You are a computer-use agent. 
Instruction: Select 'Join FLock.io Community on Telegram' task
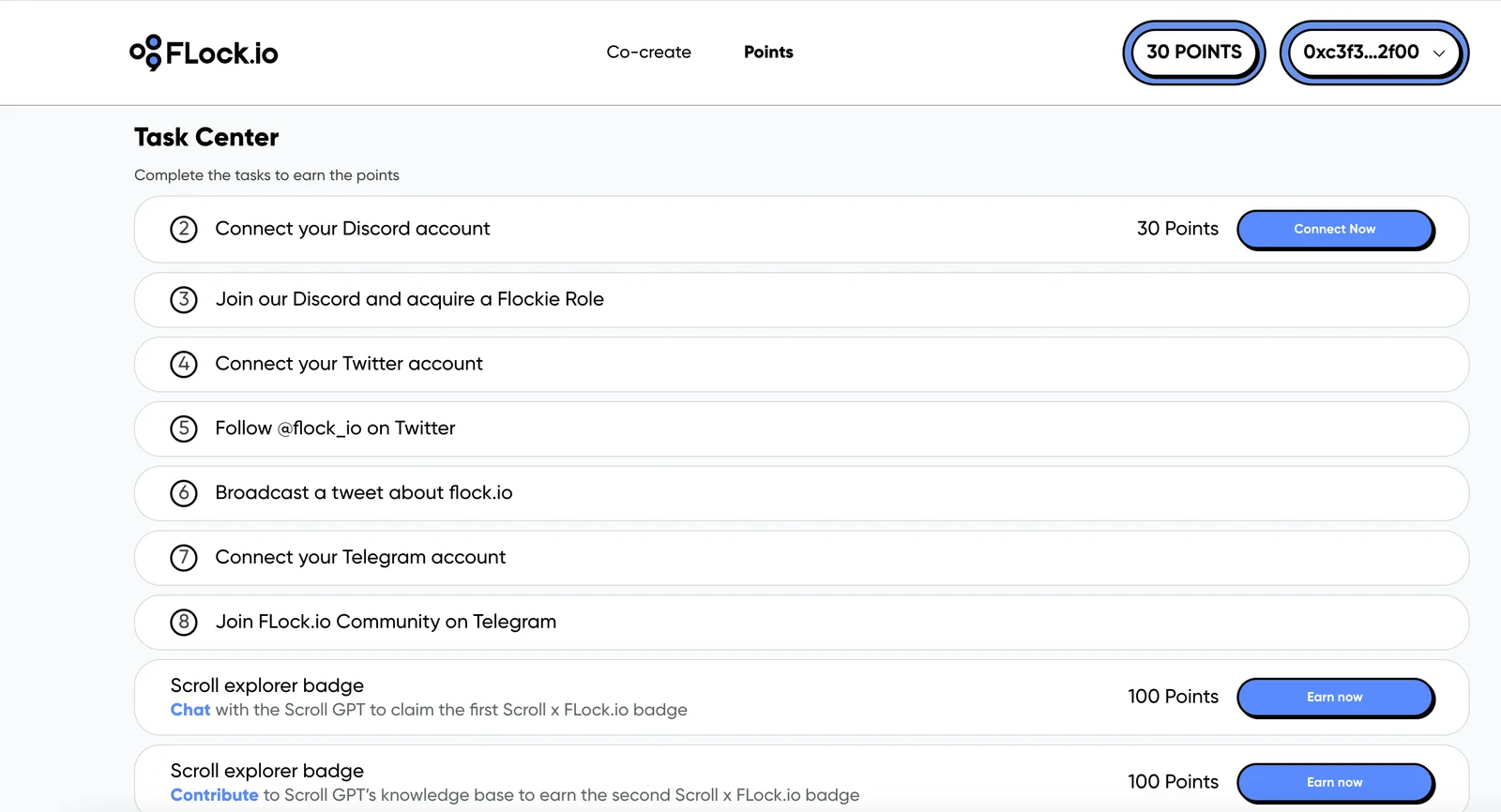386,622
